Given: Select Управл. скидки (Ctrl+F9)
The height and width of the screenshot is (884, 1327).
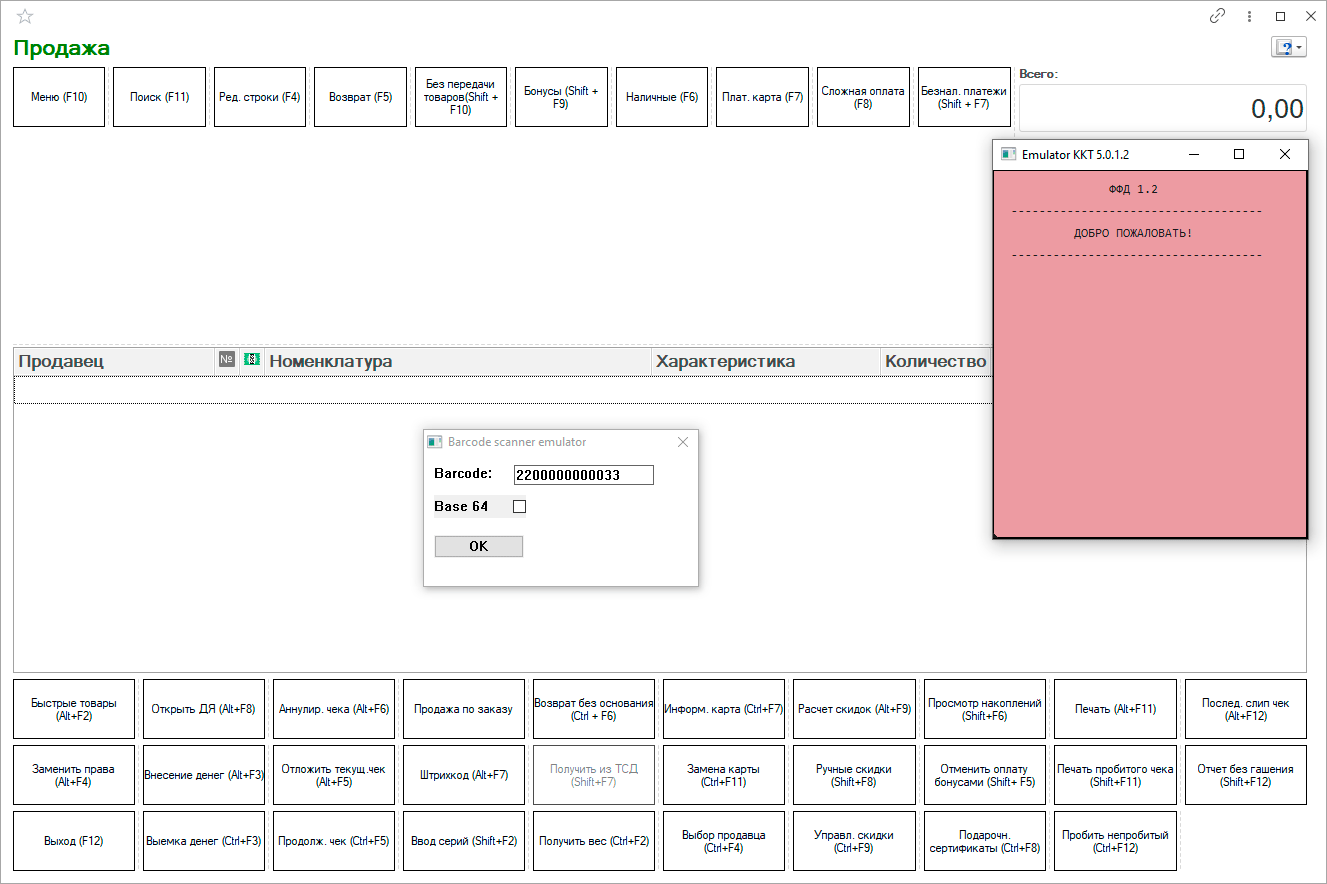Looking at the screenshot, I should coord(855,841).
